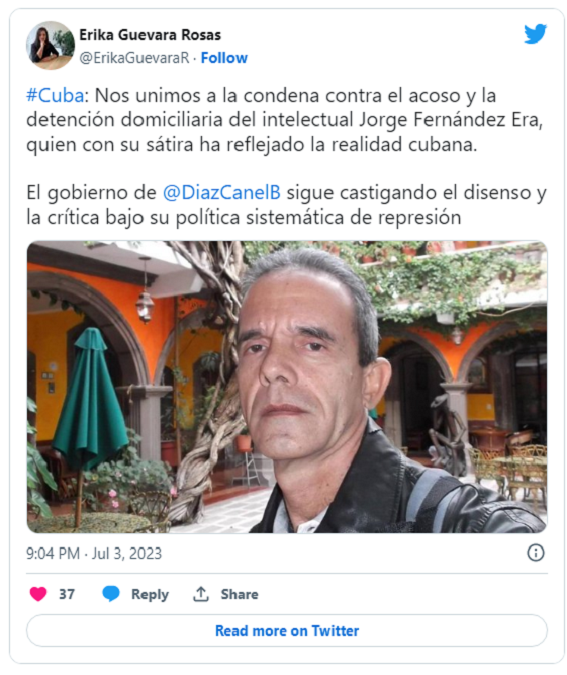Viewport: 567px width, 675px height.
Task: Open the tweet info circle icon
Action: click(x=536, y=553)
